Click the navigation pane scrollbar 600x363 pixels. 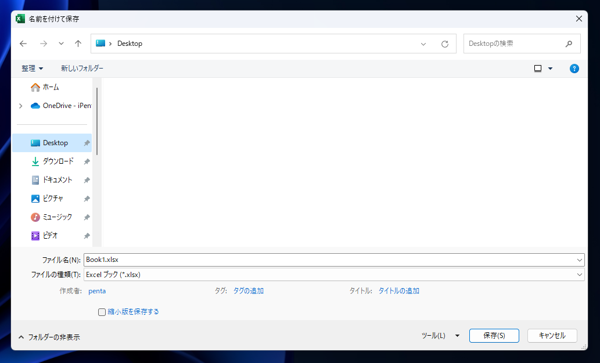click(x=97, y=121)
